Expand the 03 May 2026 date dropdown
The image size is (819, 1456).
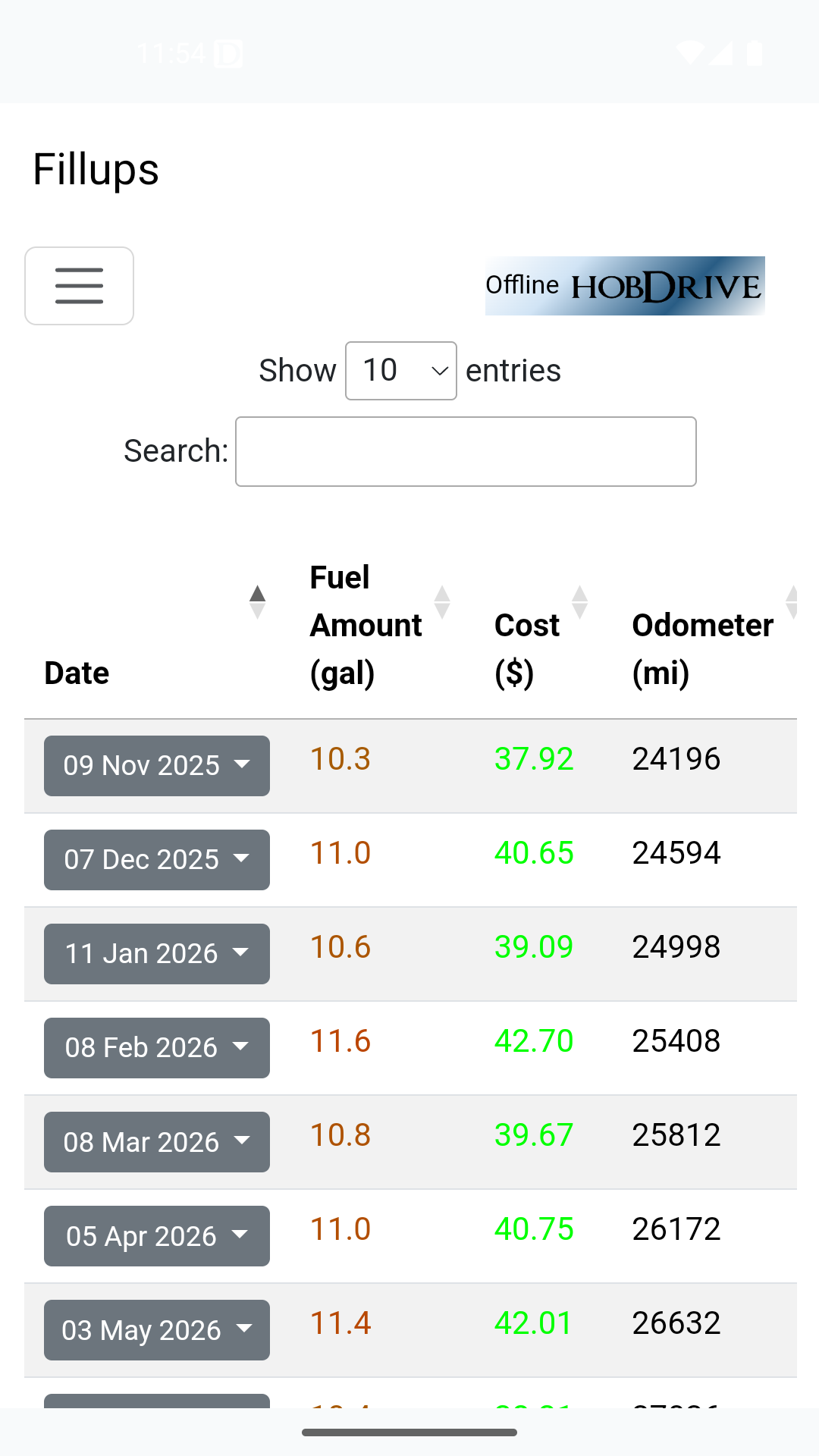coord(157,1330)
